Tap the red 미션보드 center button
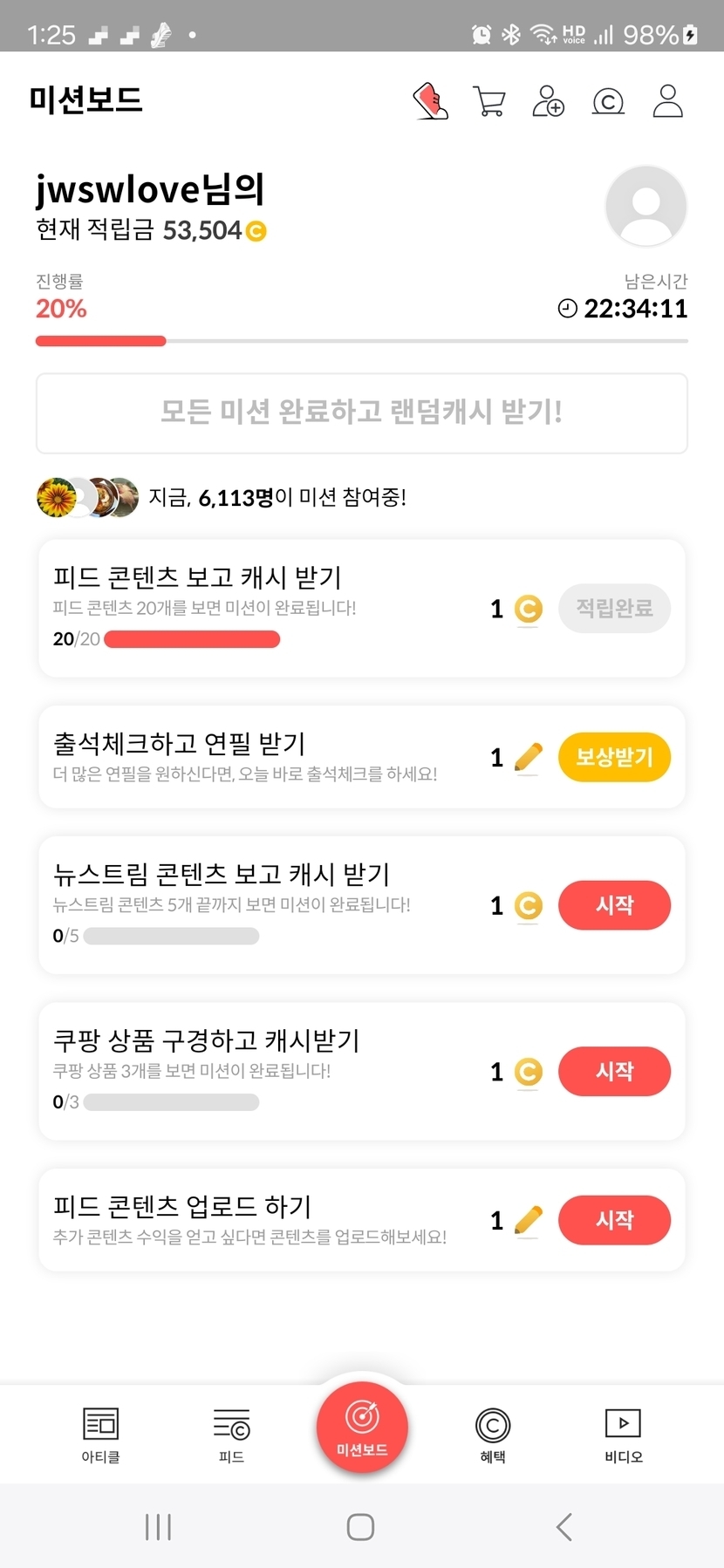The image size is (724, 1568). pyautogui.click(x=362, y=1428)
